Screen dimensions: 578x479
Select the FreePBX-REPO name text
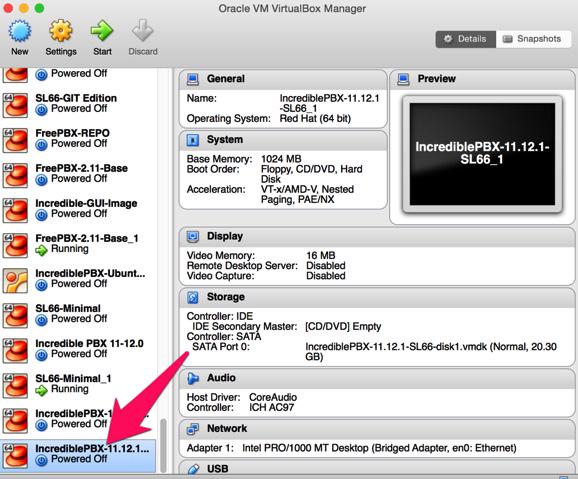tap(72, 133)
